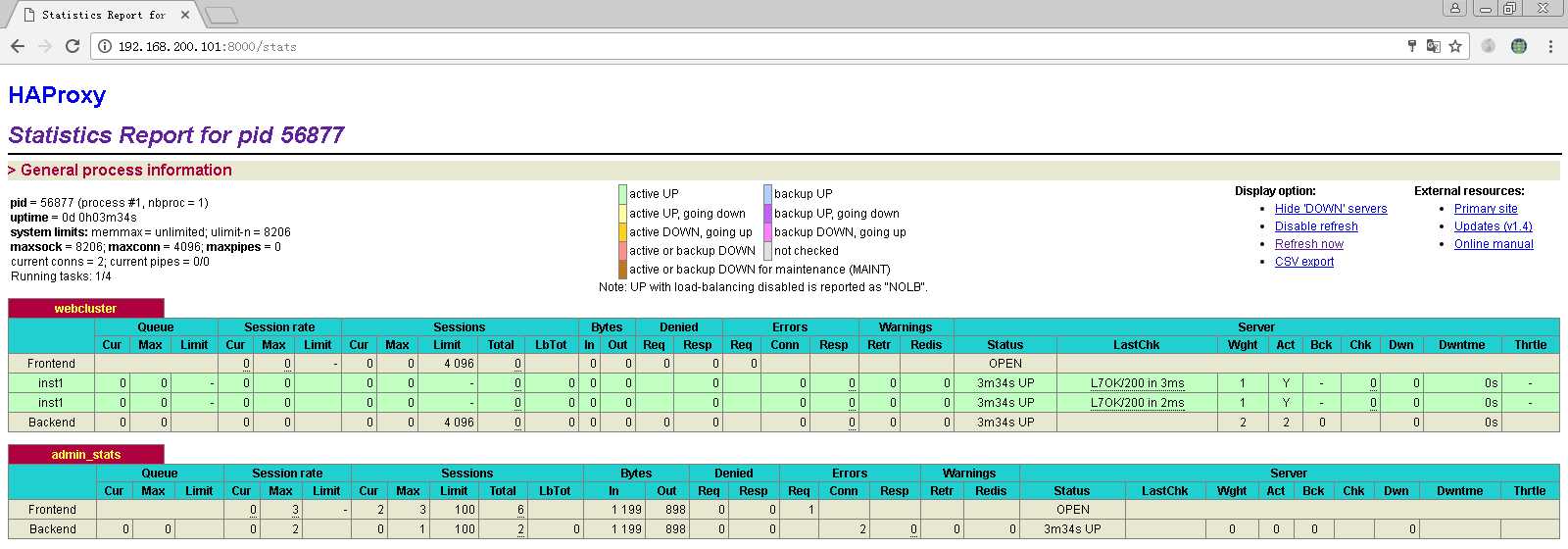Screen dimensions: 1568x549
Task: Click the webcluster proxy title
Action: 85,309
